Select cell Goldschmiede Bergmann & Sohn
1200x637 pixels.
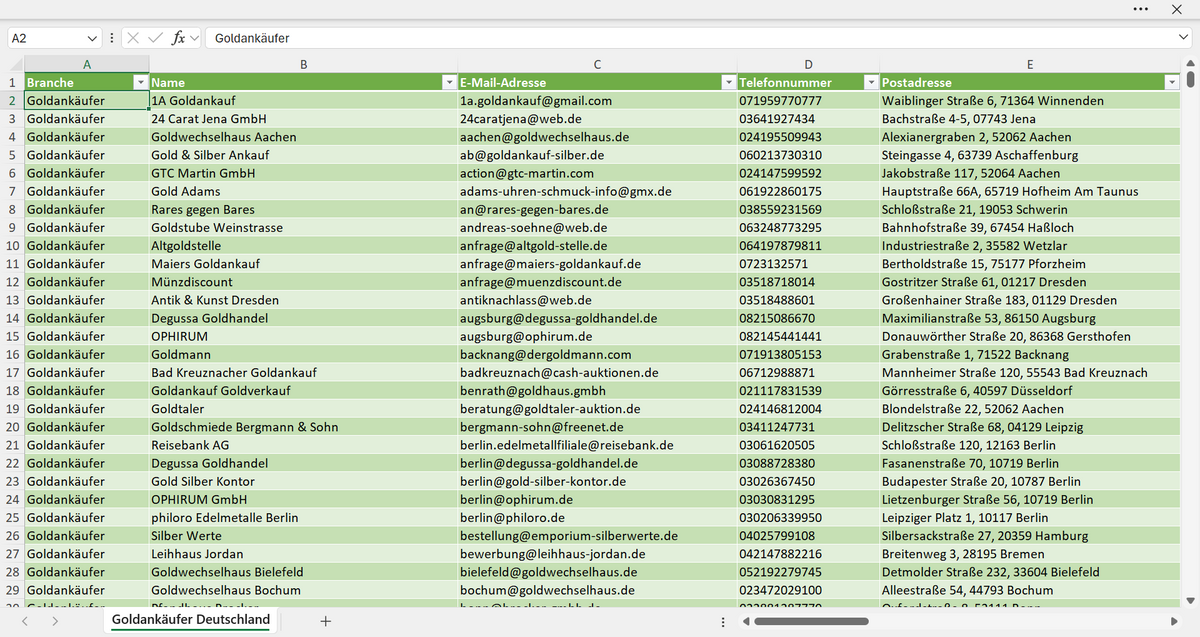click(303, 427)
